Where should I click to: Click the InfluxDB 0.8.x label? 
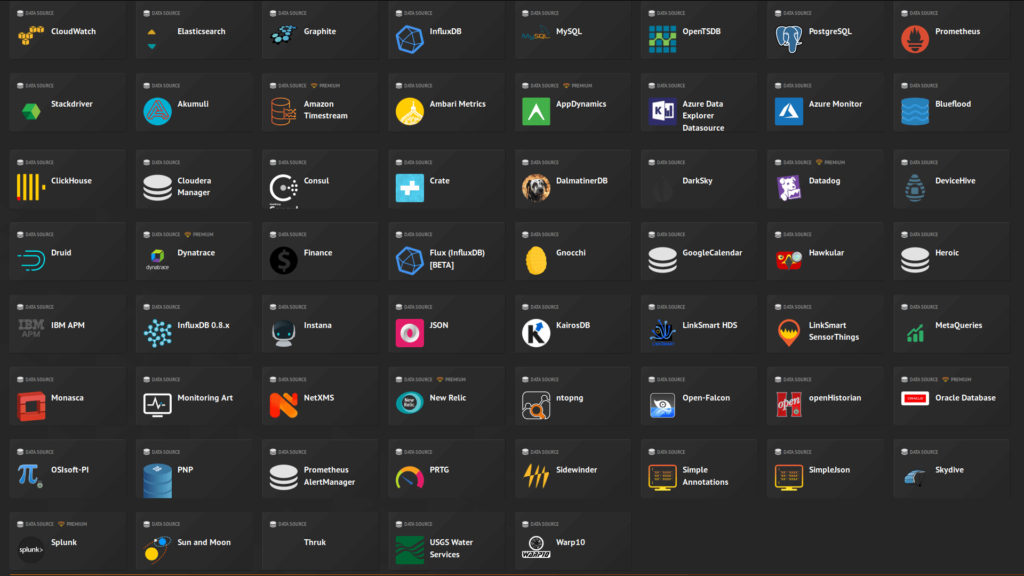[203, 325]
